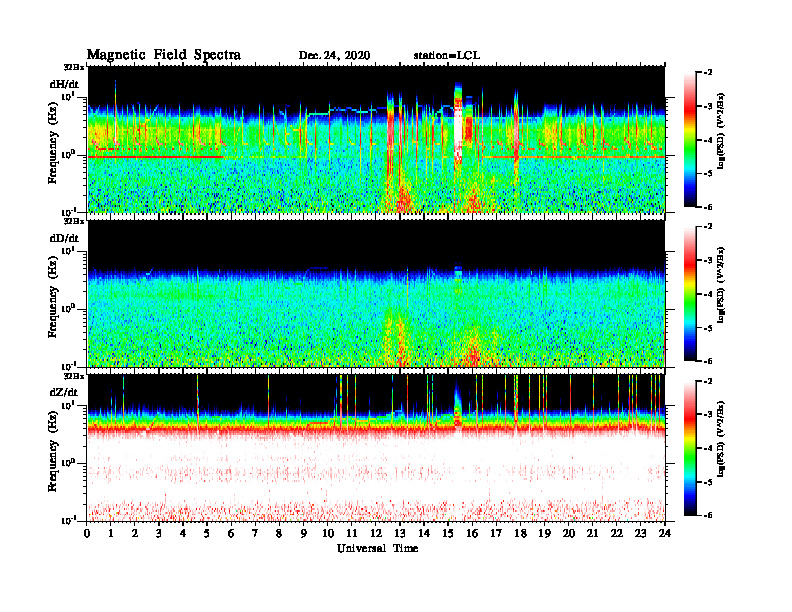Screen dimensions: 792x612
Task: Click hour 4 on the Universal Time axis
Action: pyautogui.click(x=183, y=534)
